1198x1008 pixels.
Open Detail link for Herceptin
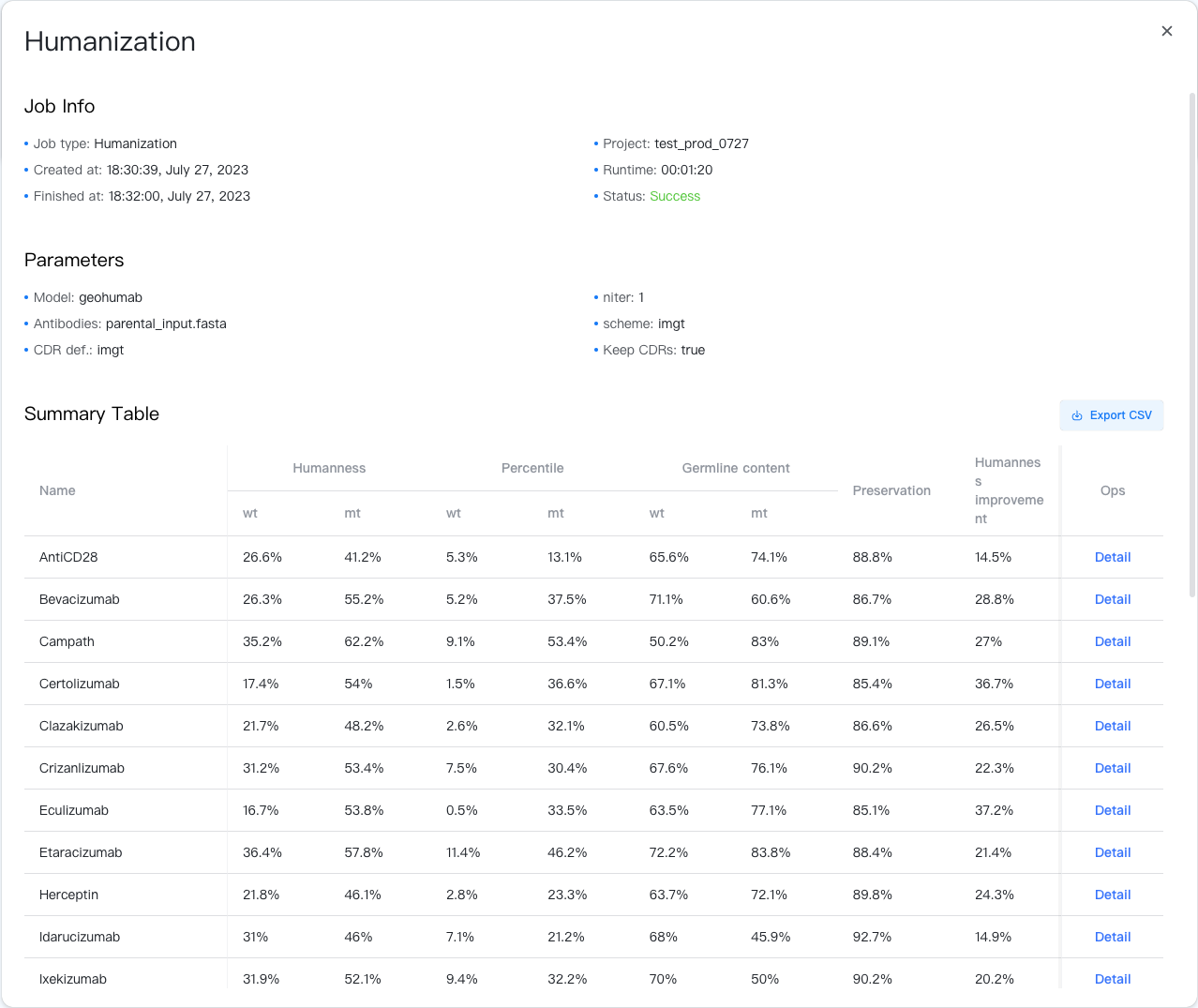1113,895
